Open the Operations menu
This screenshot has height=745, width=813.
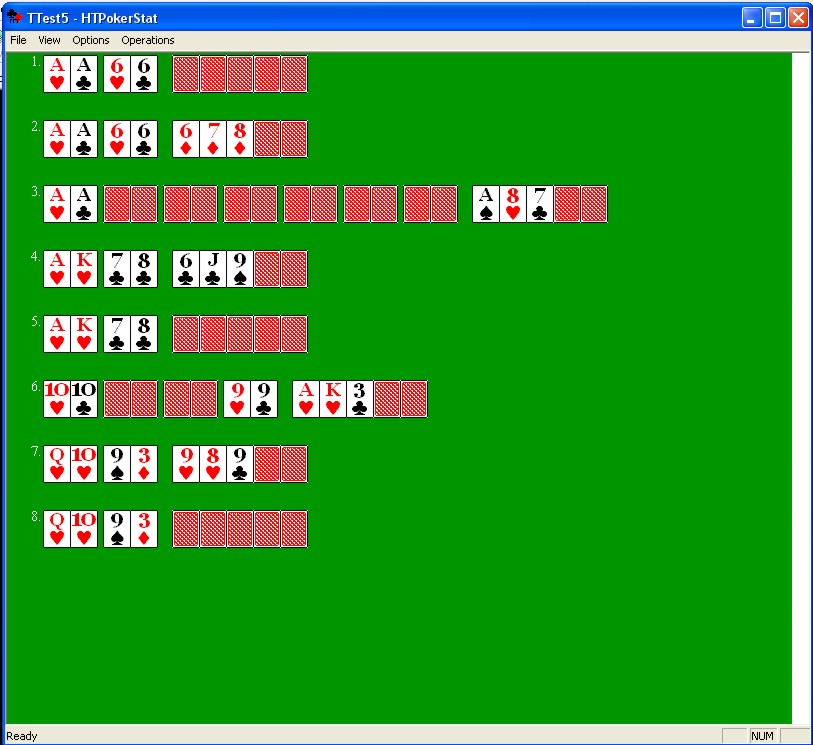(148, 40)
